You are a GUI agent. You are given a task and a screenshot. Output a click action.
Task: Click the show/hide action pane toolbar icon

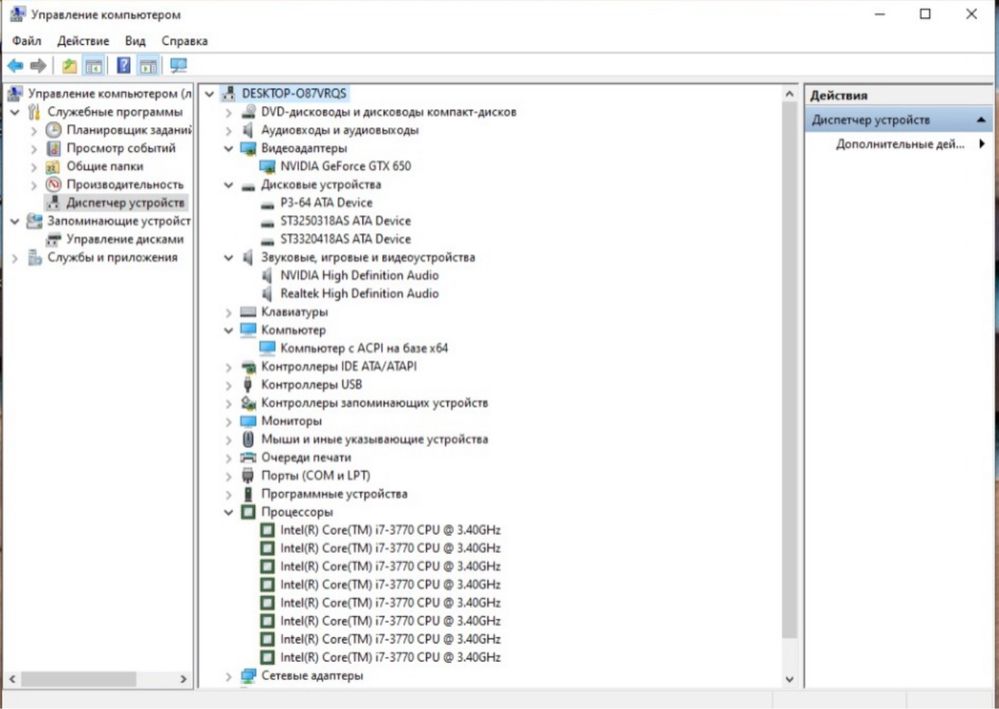(x=148, y=66)
